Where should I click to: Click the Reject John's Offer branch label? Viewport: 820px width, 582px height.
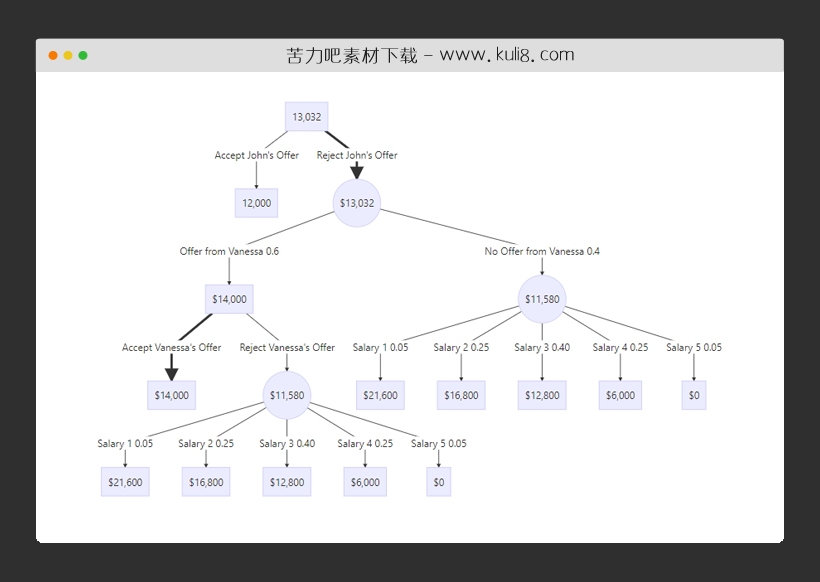point(357,155)
